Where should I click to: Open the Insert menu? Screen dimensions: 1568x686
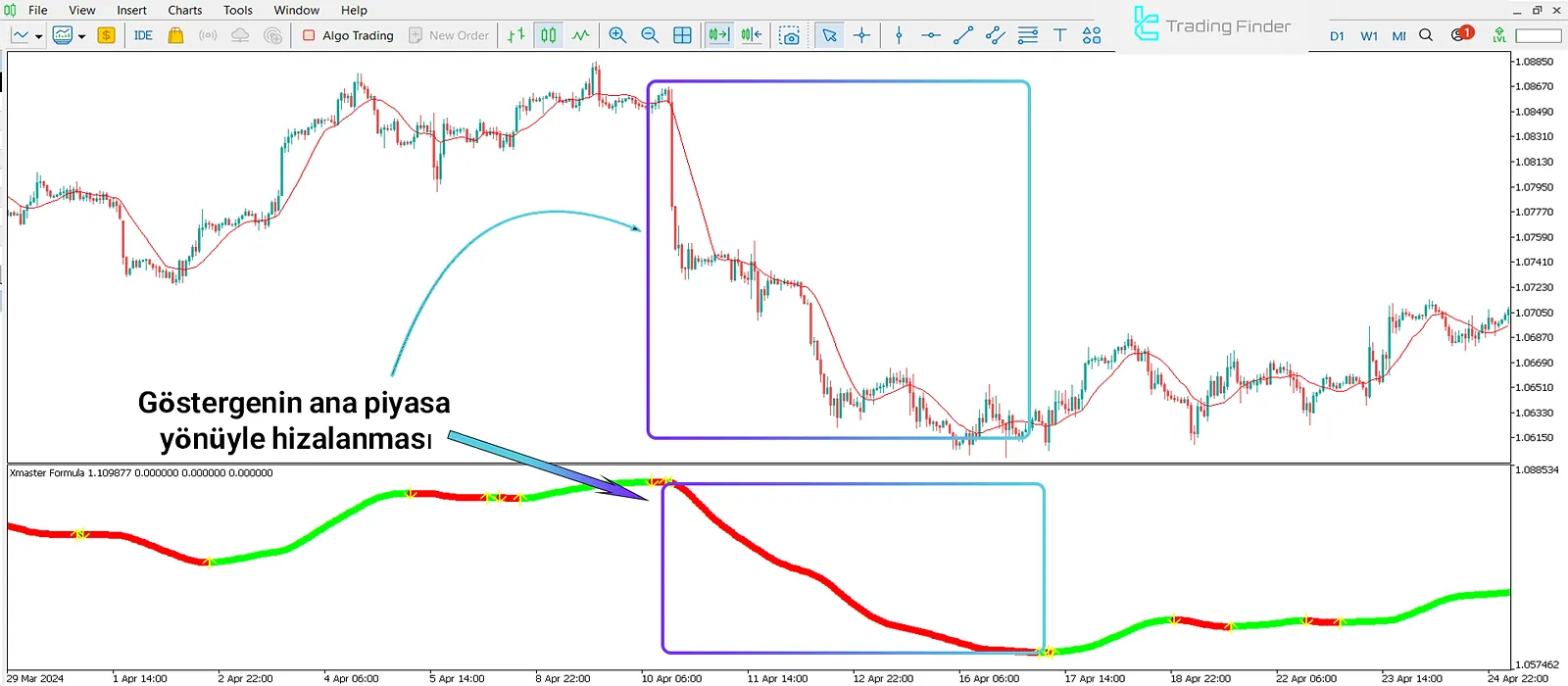(x=131, y=10)
